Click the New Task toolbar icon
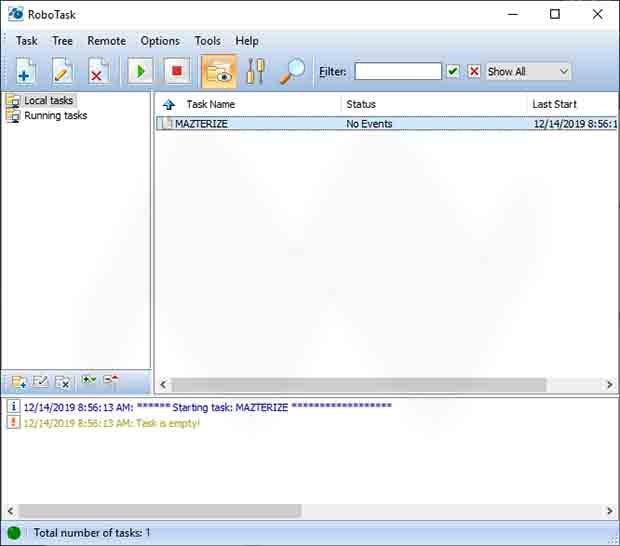Image resolution: width=620 pixels, height=546 pixels. tap(26, 72)
